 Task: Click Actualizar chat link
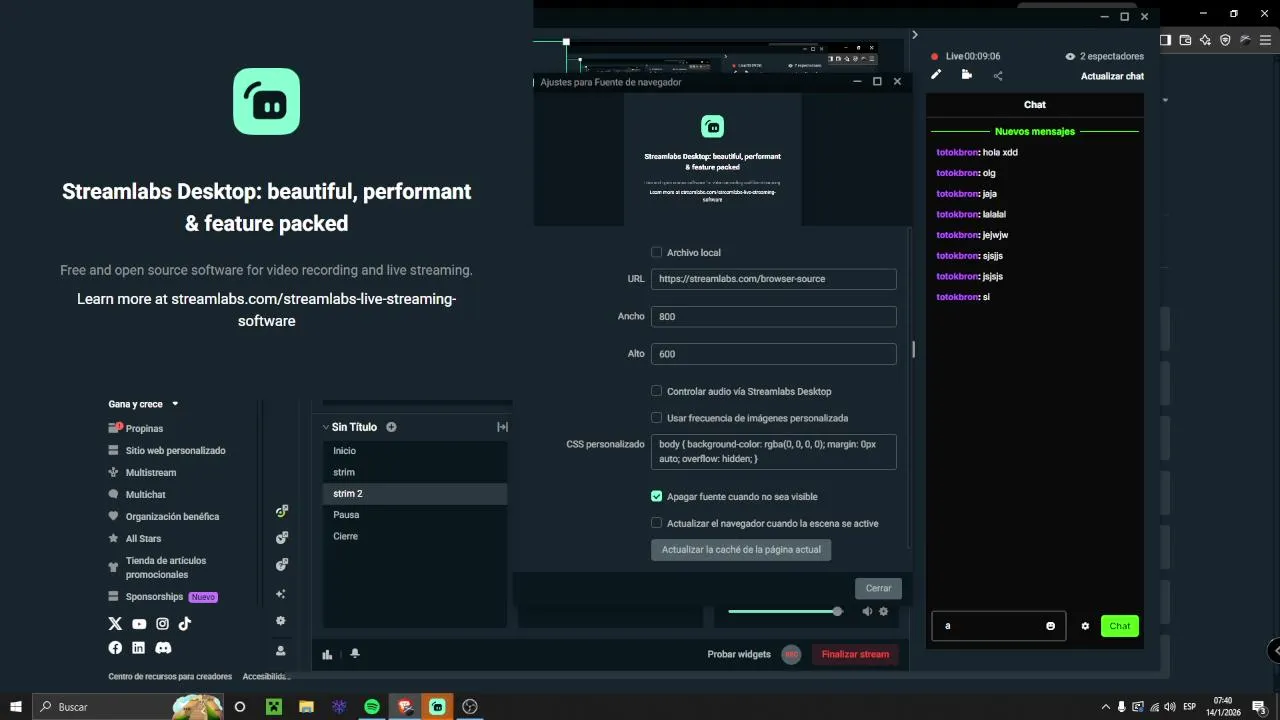1112,76
